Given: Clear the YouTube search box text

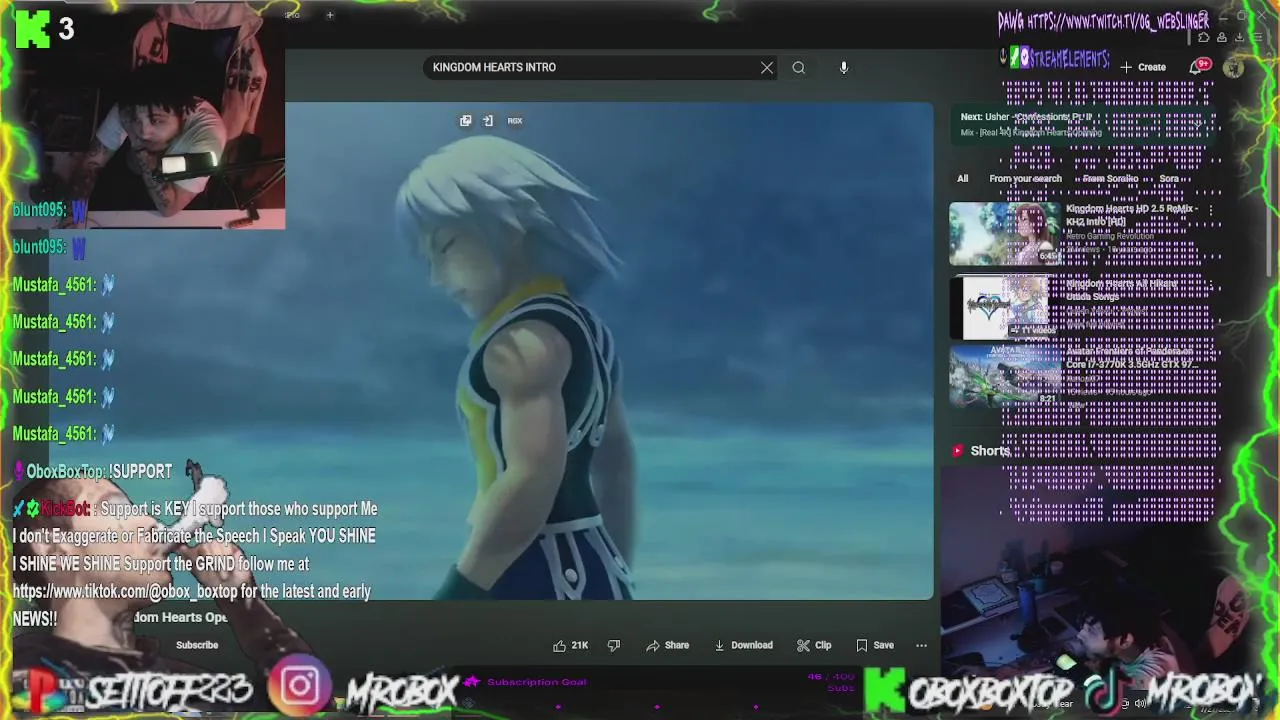Looking at the screenshot, I should (x=767, y=67).
